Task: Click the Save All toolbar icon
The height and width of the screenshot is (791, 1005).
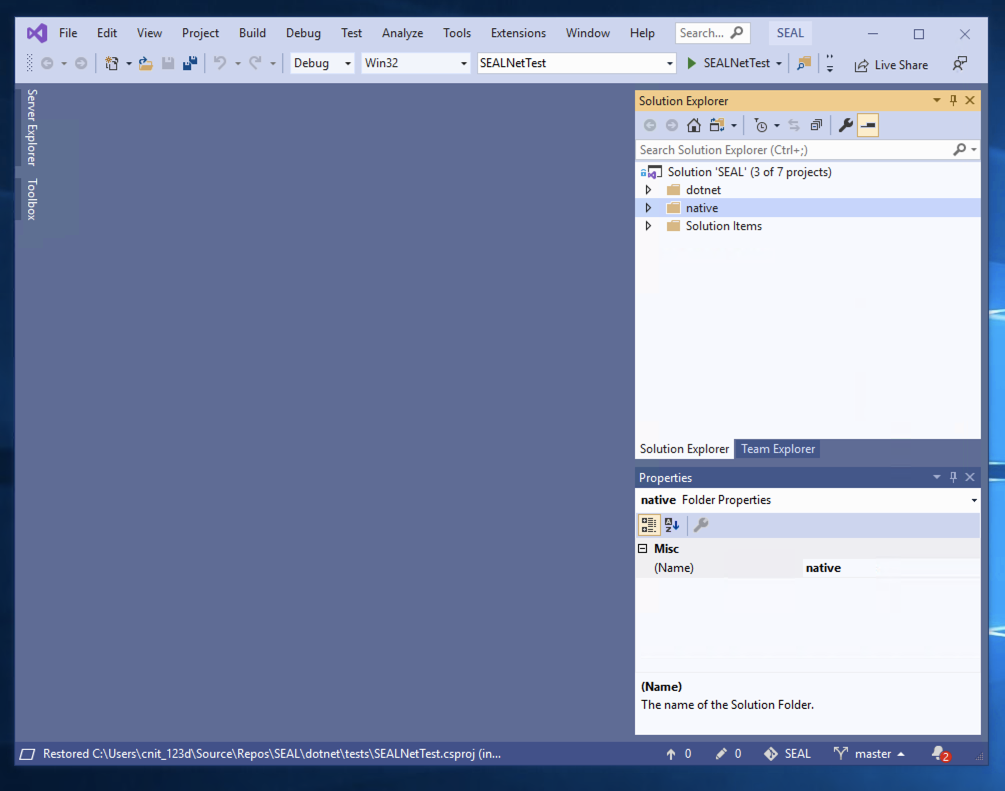Action: pos(190,63)
